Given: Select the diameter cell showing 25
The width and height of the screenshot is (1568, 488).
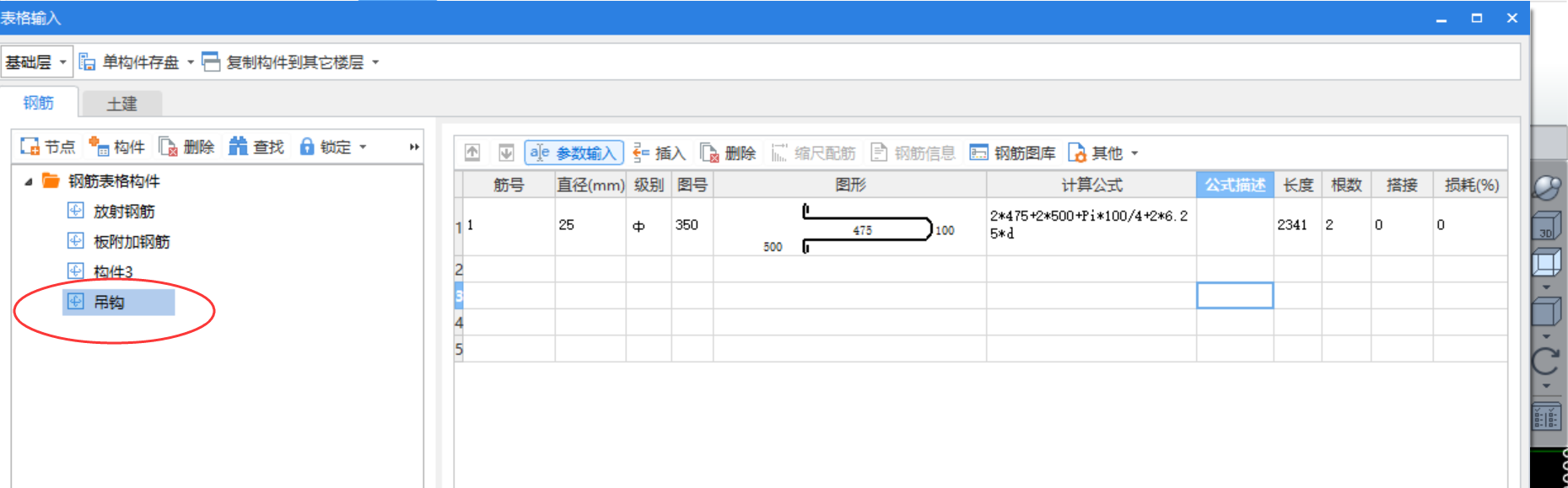Looking at the screenshot, I should click(x=590, y=227).
